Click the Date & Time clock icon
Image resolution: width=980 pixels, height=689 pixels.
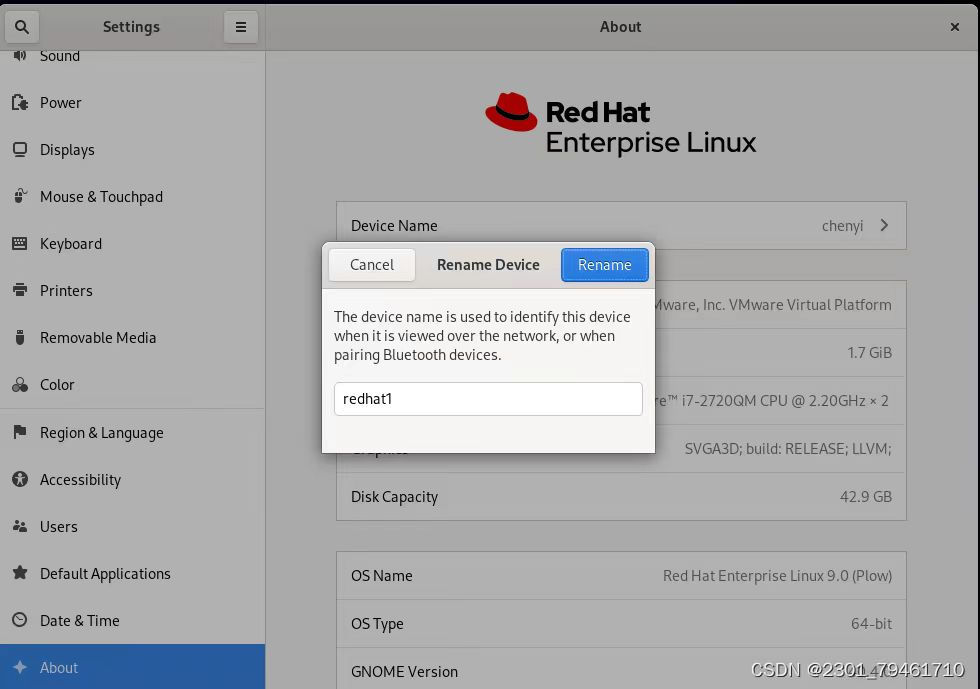[20, 620]
